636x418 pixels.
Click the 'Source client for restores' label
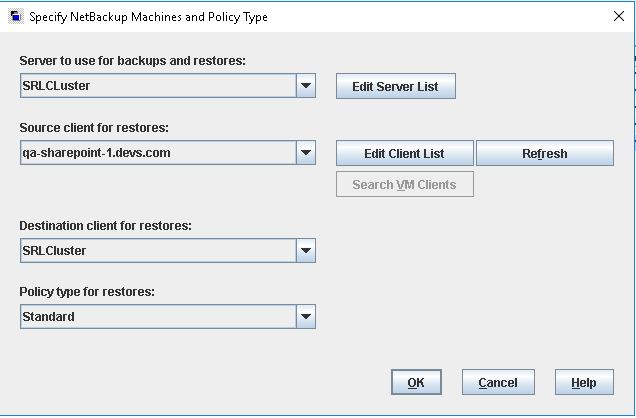[x=94, y=128]
